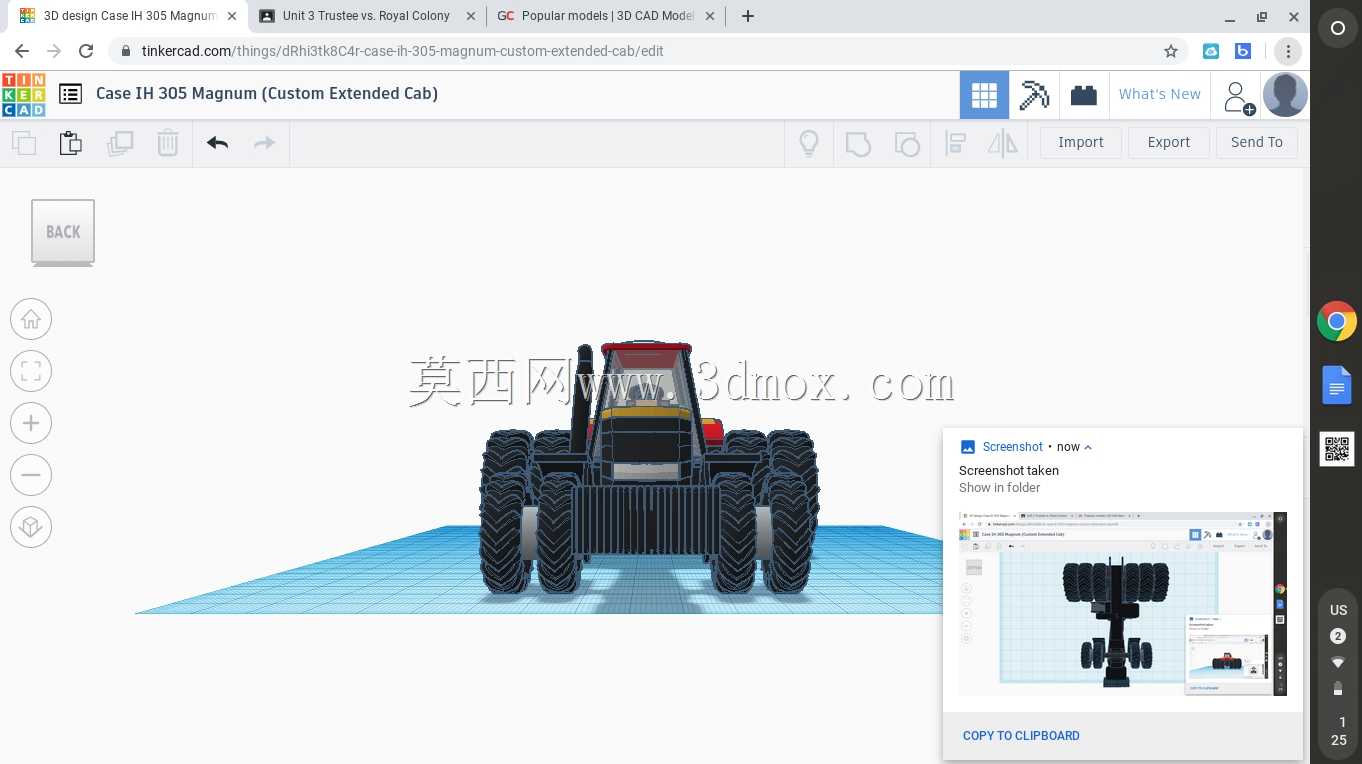Click Show in folder in notification
This screenshot has height=764, width=1362.
pos(1000,488)
